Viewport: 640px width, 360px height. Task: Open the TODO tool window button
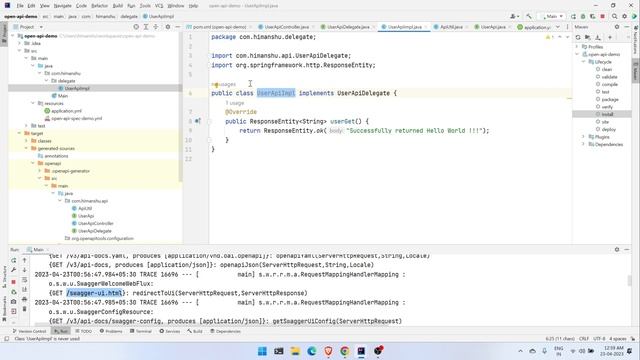[84, 331]
